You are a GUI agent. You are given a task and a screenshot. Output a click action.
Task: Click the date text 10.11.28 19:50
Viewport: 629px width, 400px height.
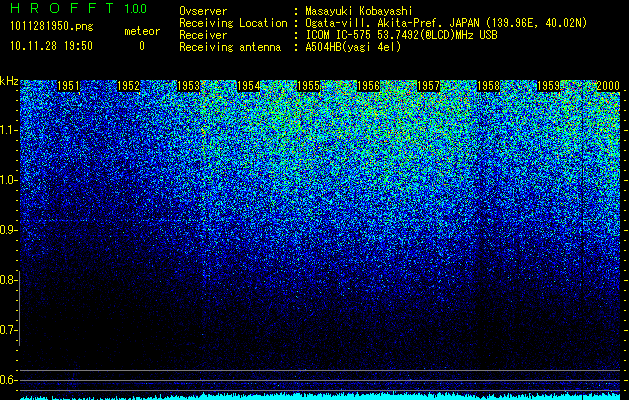pyautogui.click(x=51, y=46)
